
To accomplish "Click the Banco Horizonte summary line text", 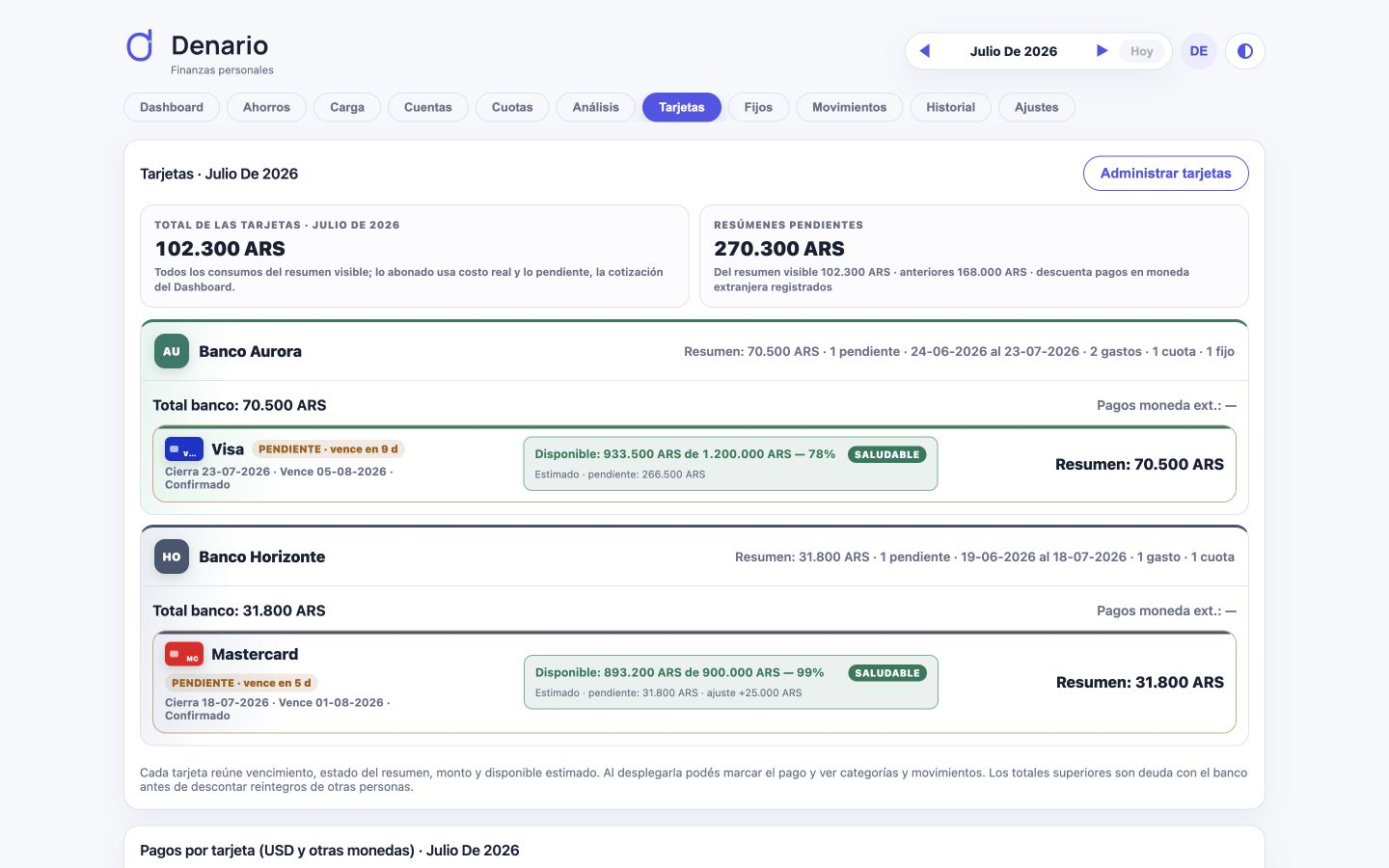I will click(985, 556).
